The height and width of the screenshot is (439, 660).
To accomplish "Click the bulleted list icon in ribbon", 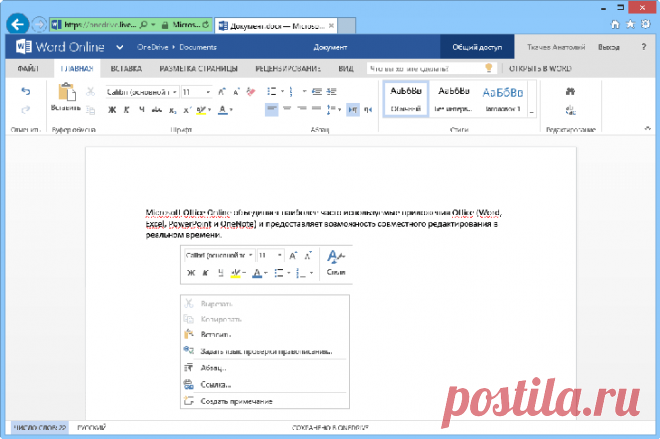I will (272, 91).
